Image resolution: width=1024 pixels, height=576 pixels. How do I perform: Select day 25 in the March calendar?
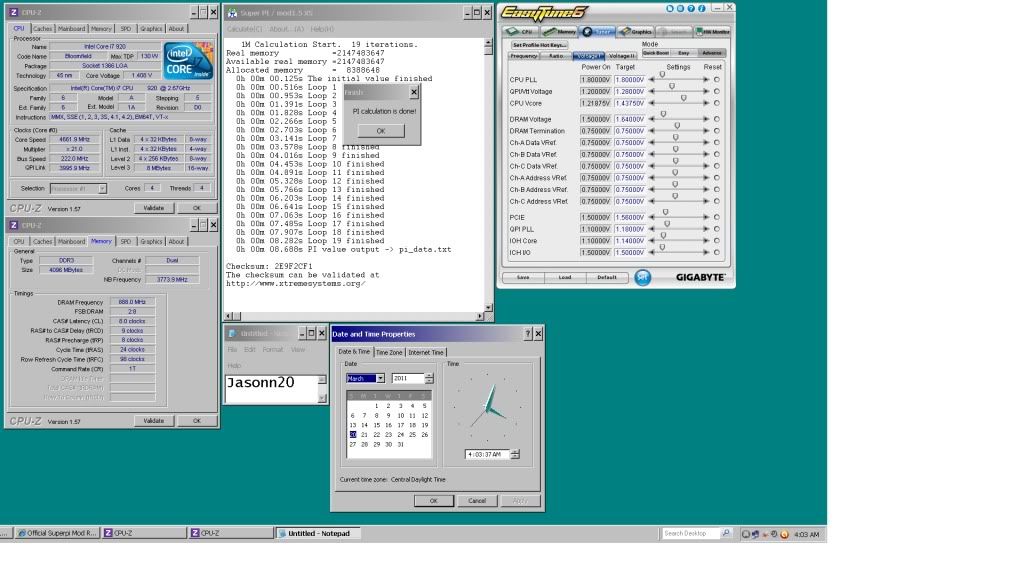412,435
